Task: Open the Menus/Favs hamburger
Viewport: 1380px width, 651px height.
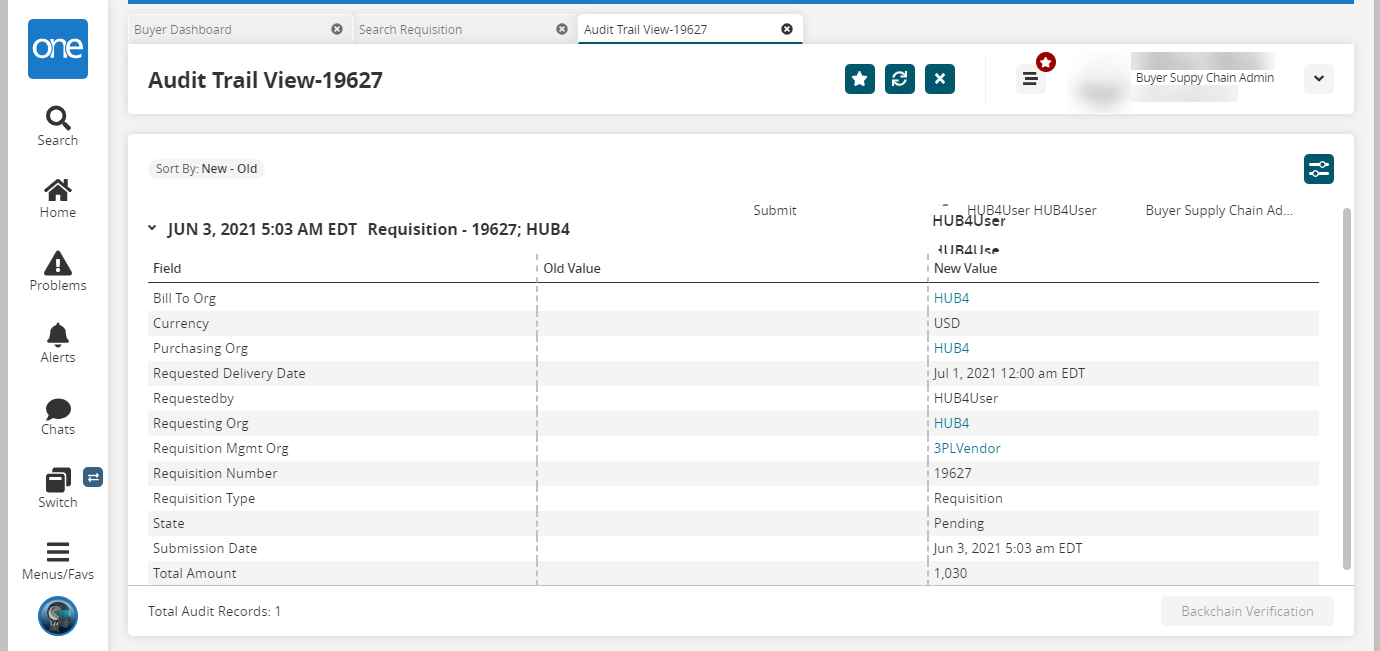Action: click(x=58, y=560)
